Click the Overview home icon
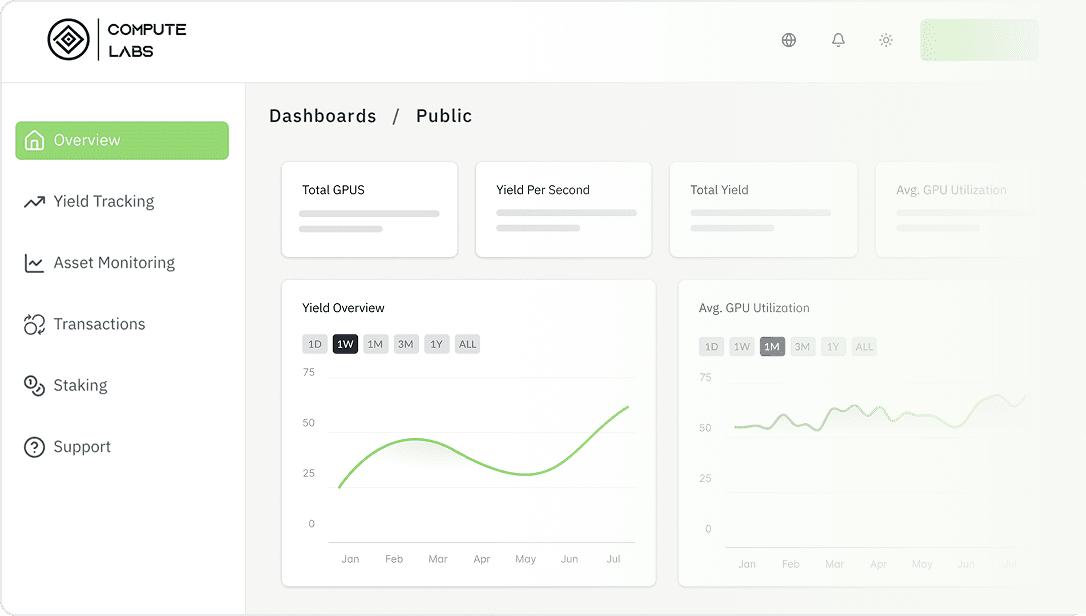 tap(34, 140)
